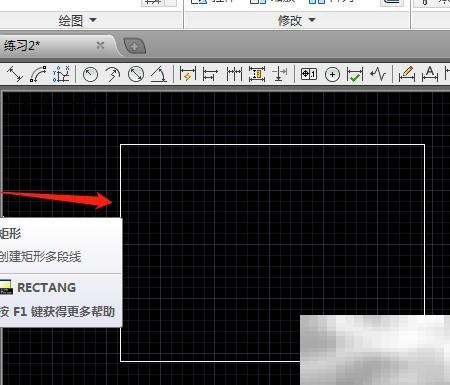Select the Jogged Linear dimension tool
This screenshot has height=385, width=450.
click(x=378, y=74)
